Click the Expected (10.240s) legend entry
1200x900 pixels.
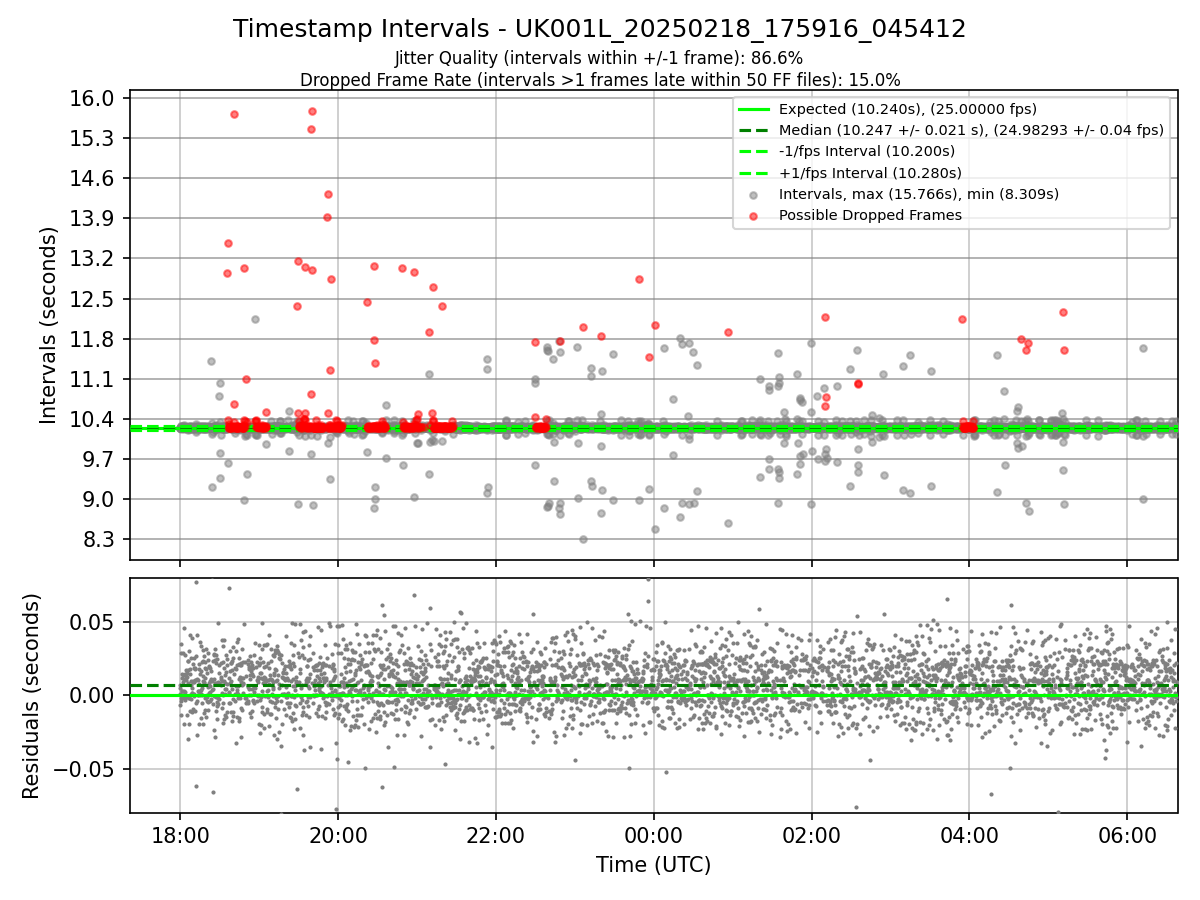[x=907, y=109]
